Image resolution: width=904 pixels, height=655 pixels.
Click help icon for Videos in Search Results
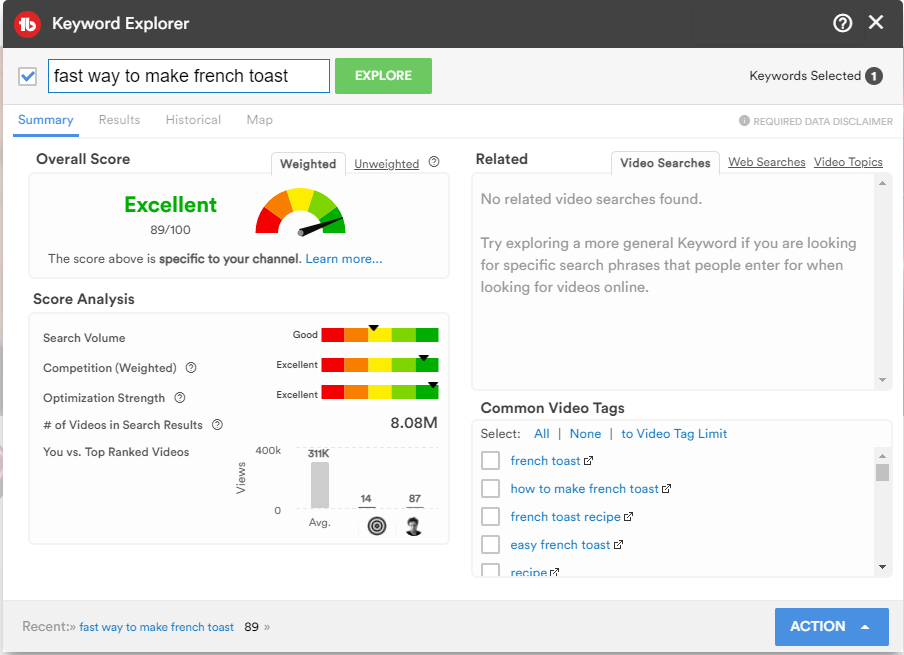(217, 425)
